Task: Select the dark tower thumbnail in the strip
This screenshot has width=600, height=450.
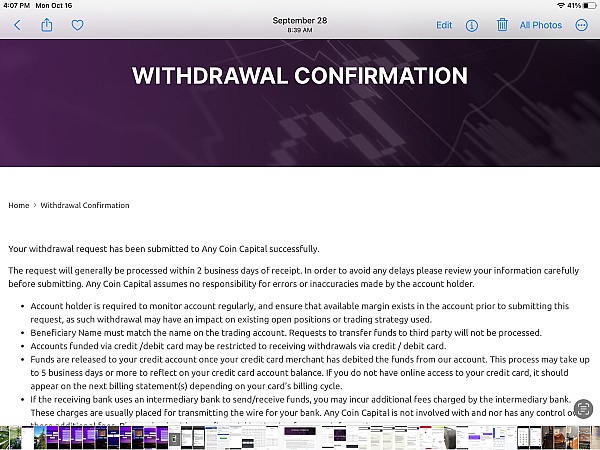Action: coord(449,438)
